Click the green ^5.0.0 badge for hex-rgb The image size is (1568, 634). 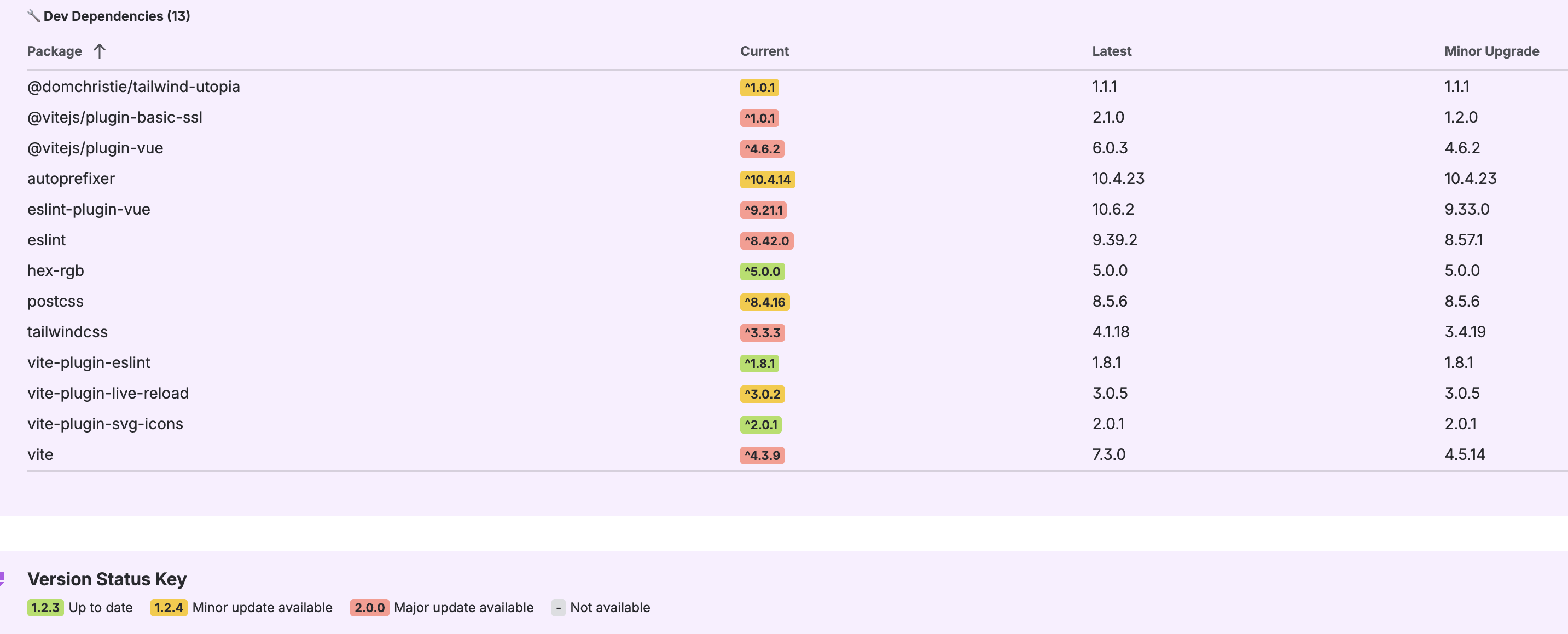point(762,271)
